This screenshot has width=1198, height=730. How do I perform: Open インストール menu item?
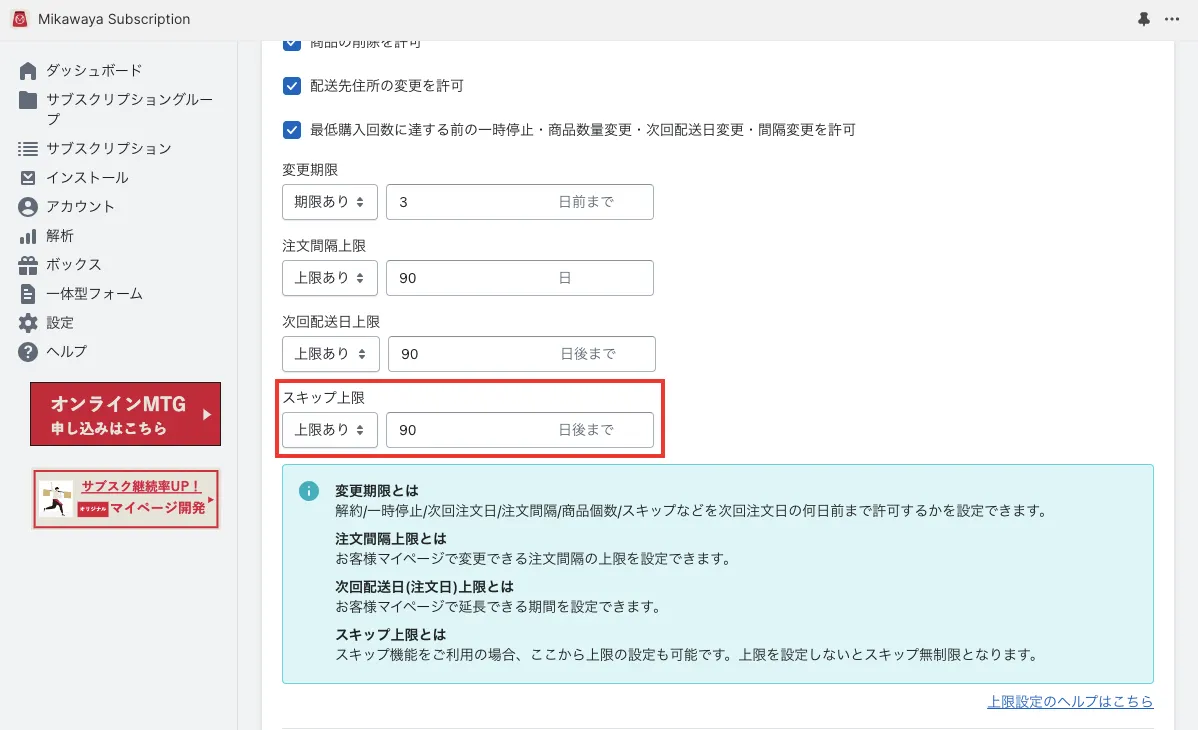[x=87, y=177]
